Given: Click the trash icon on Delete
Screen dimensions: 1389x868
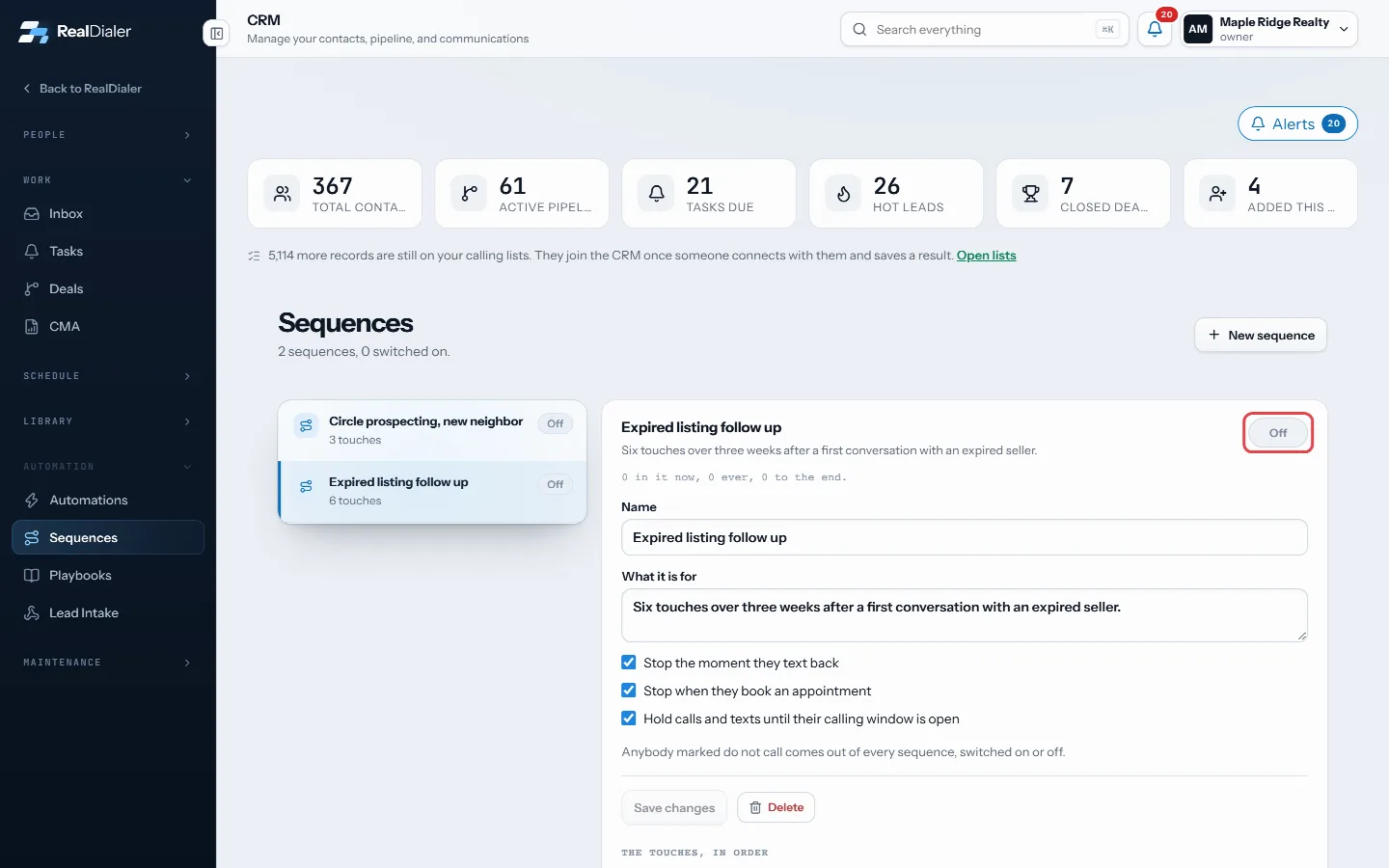Looking at the screenshot, I should coord(755,808).
